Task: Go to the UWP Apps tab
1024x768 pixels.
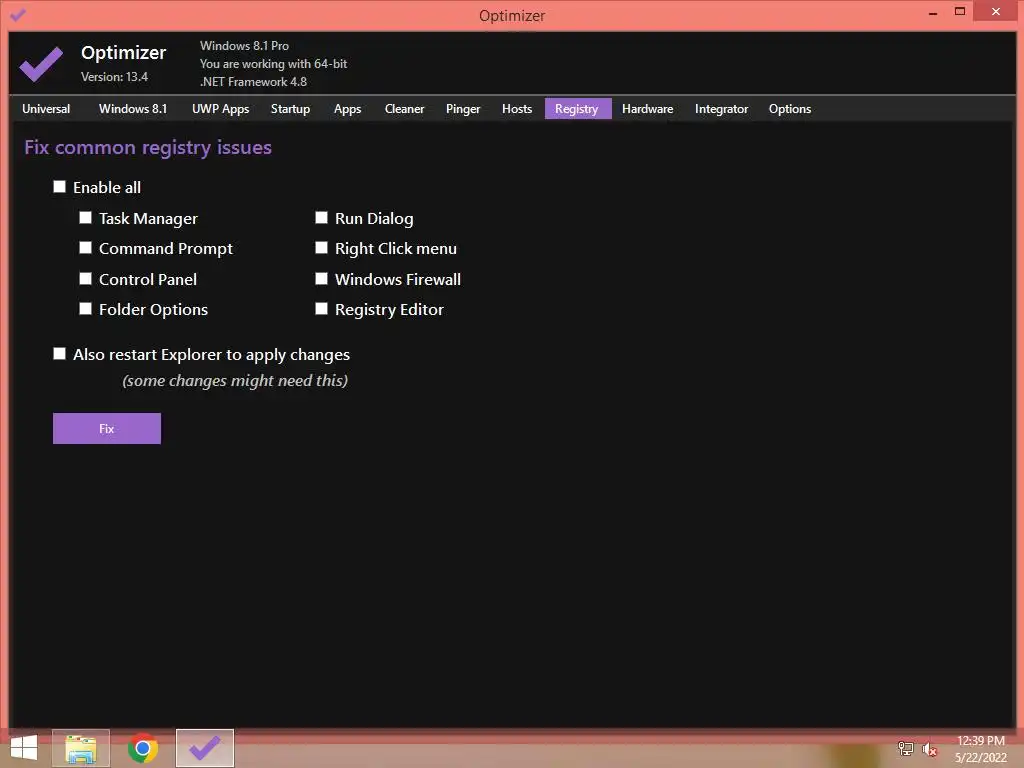Action: (220, 108)
